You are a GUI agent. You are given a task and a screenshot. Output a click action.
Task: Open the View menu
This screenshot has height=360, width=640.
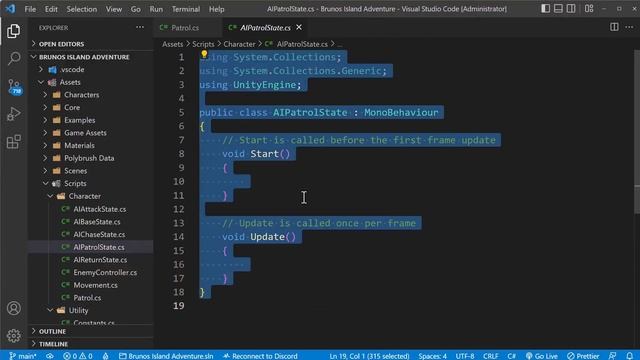pyautogui.click(x=114, y=9)
